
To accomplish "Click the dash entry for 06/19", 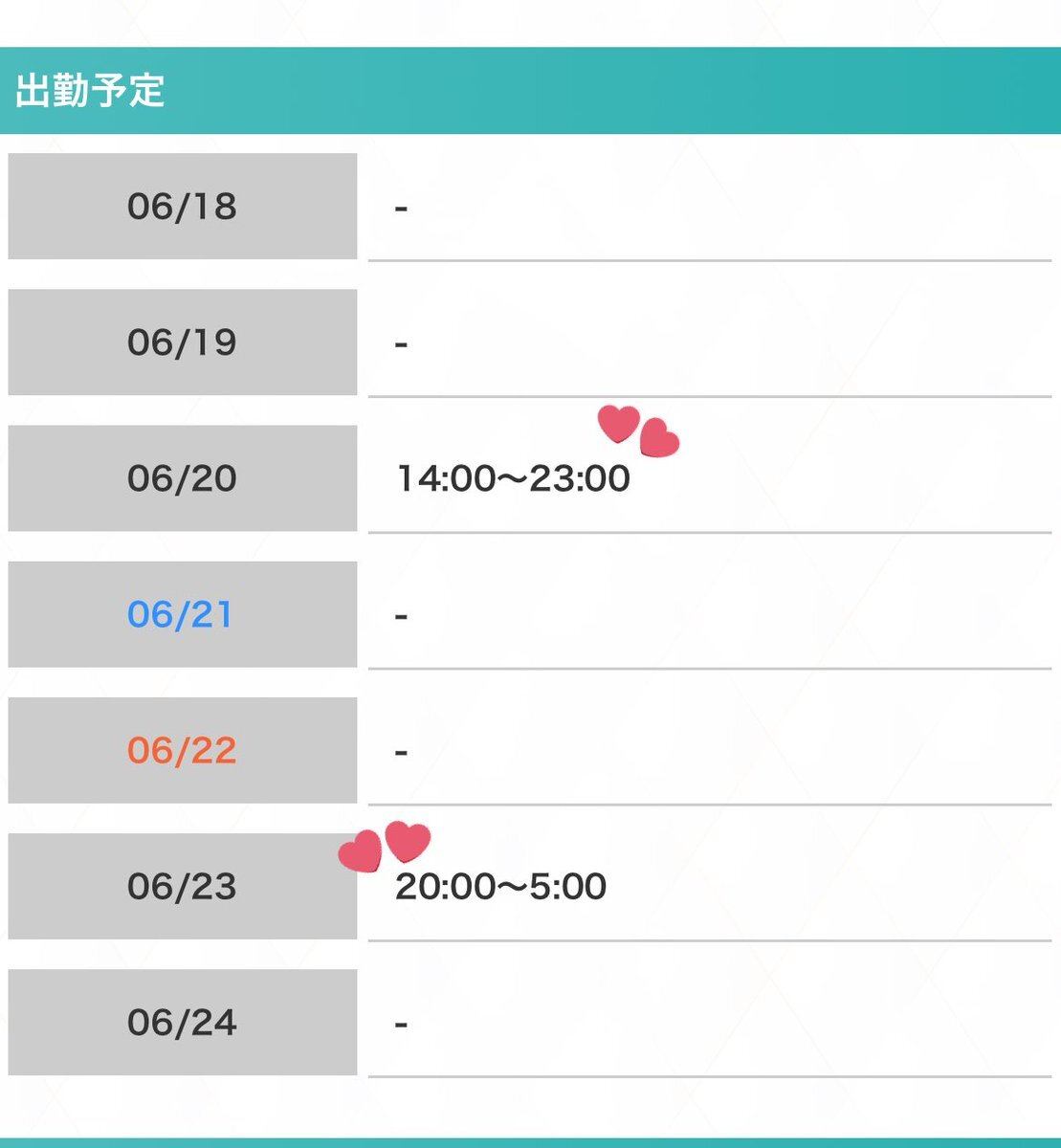I will tap(402, 343).
